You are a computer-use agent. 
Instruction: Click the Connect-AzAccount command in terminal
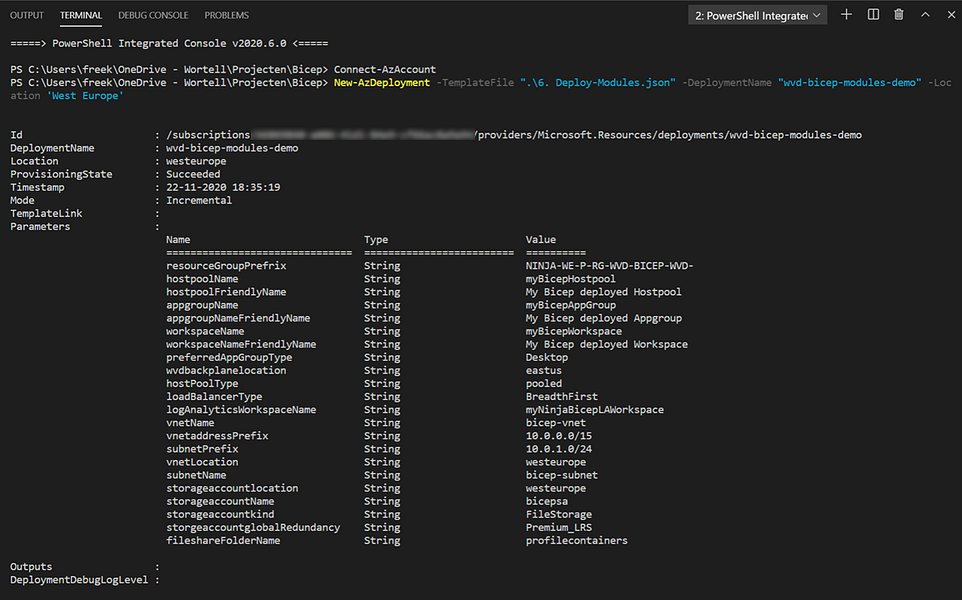click(385, 69)
